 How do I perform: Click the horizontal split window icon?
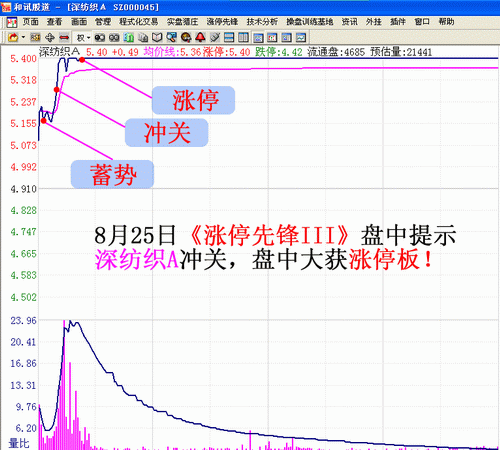pos(229,37)
